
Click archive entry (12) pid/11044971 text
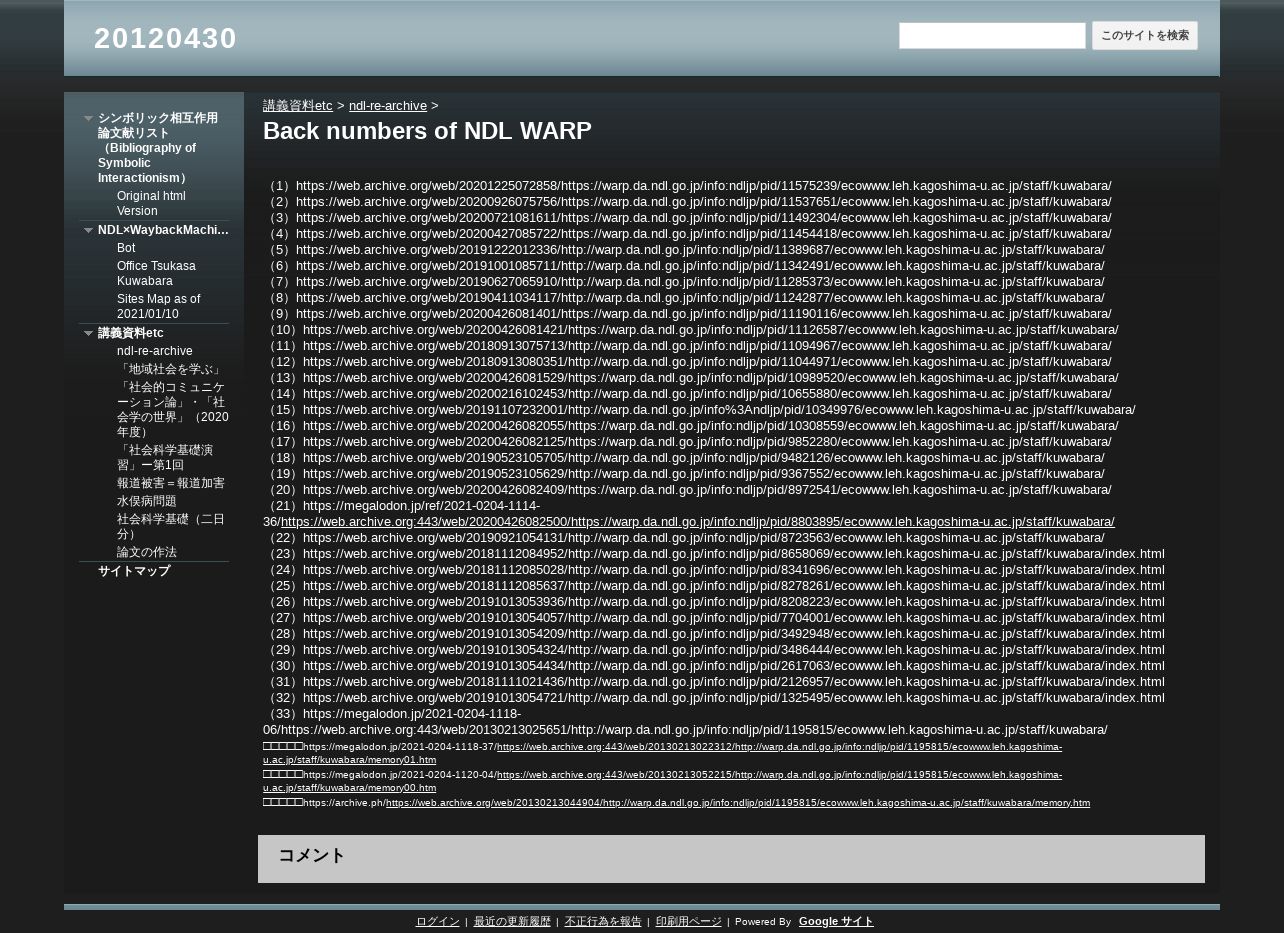click(687, 362)
